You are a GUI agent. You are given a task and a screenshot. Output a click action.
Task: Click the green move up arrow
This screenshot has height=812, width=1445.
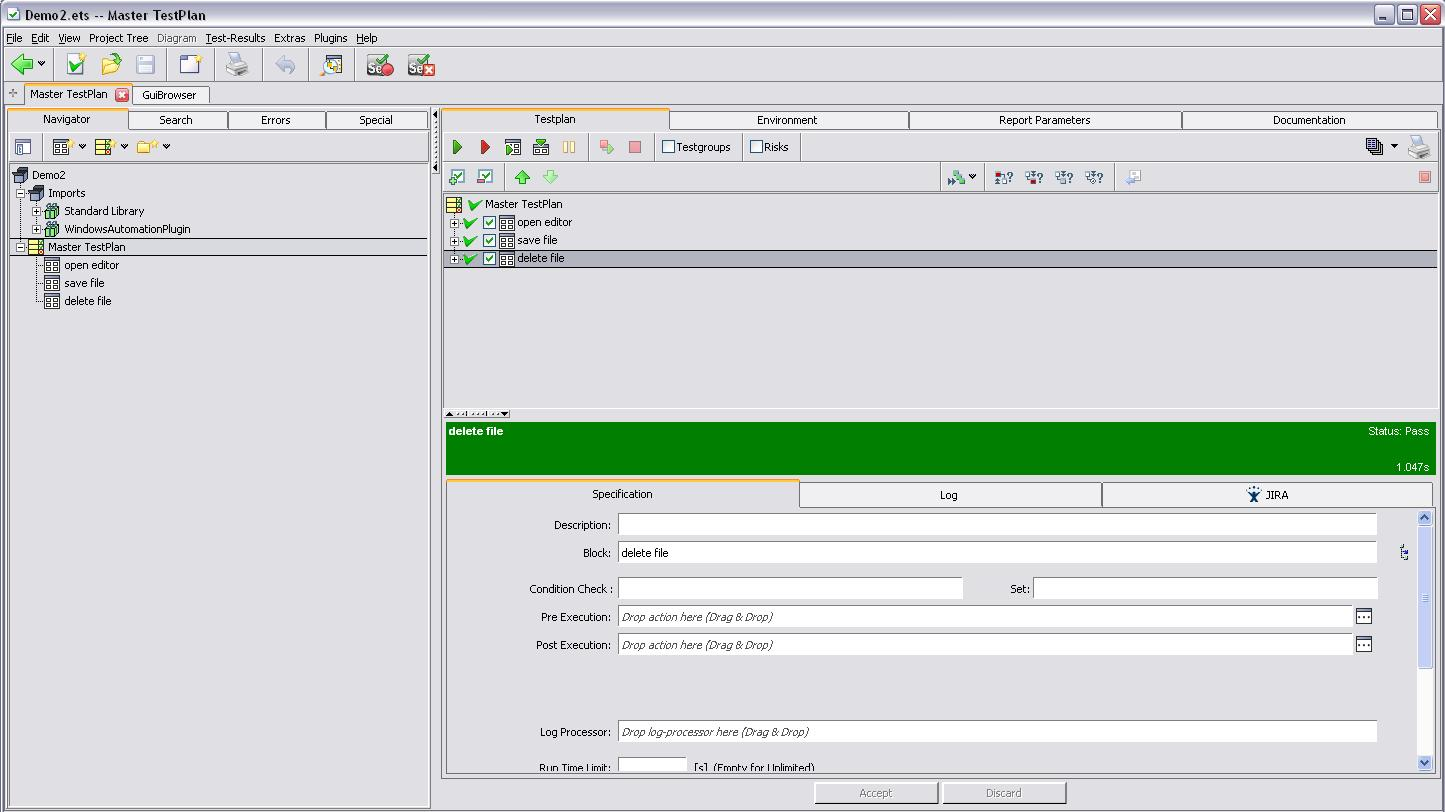click(522, 177)
